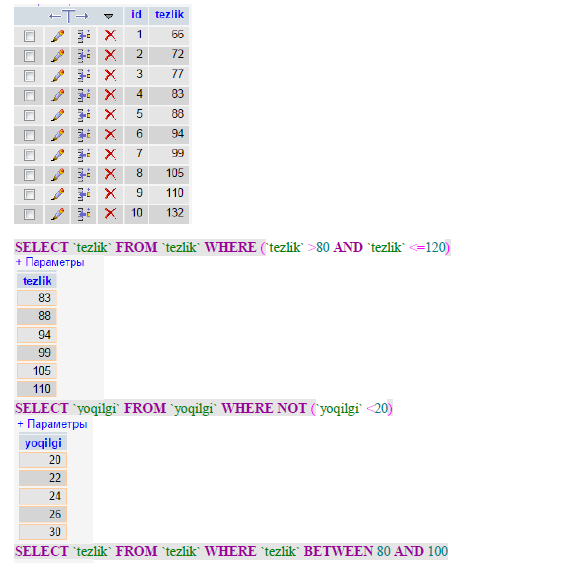The image size is (585, 563).
Task: Check the checkbox for row id 2
Action: pyautogui.click(x=29, y=56)
